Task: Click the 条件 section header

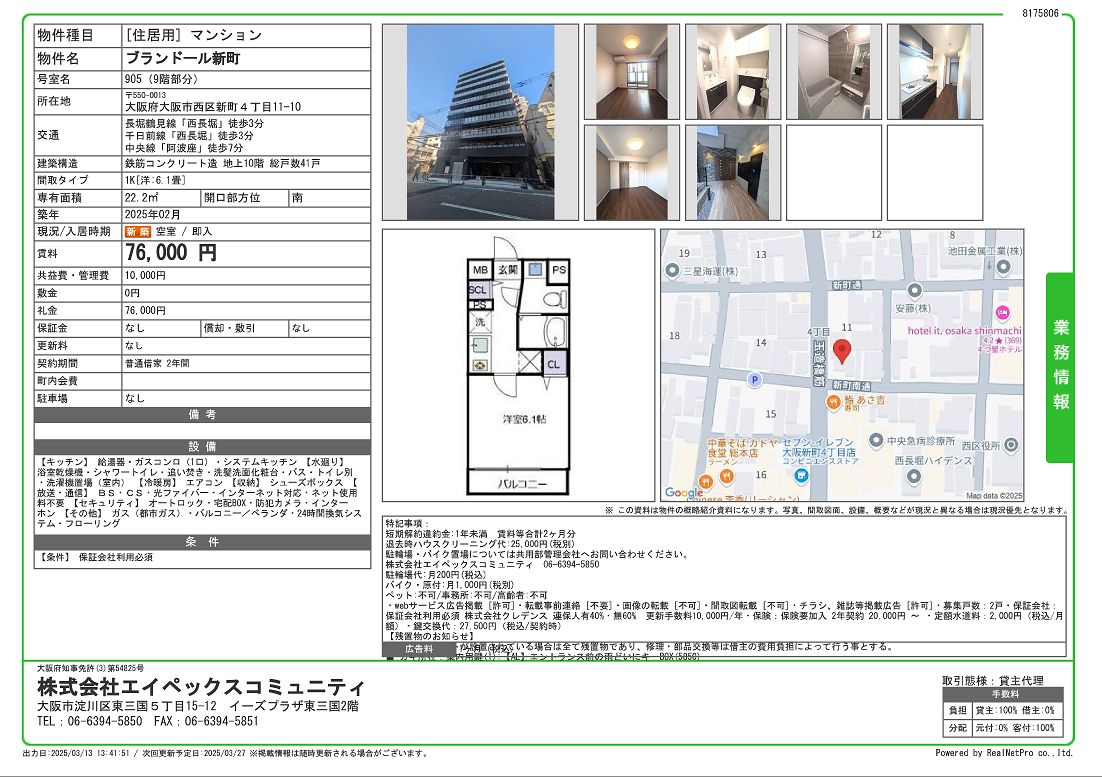Action: point(202,542)
